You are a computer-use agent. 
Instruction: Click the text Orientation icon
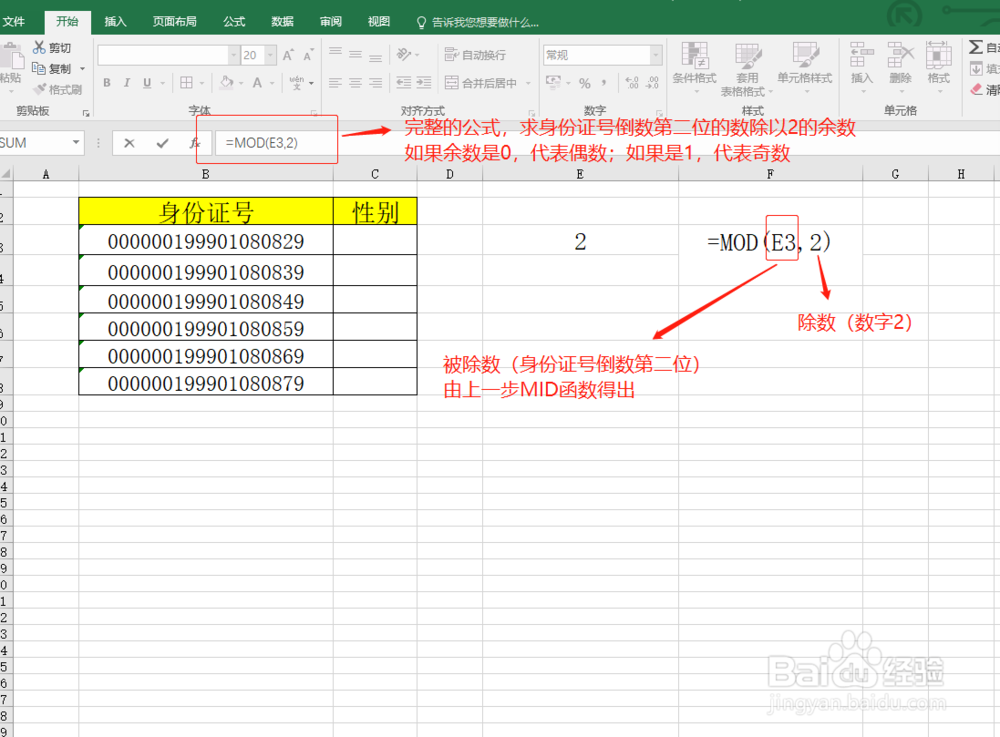pos(404,55)
